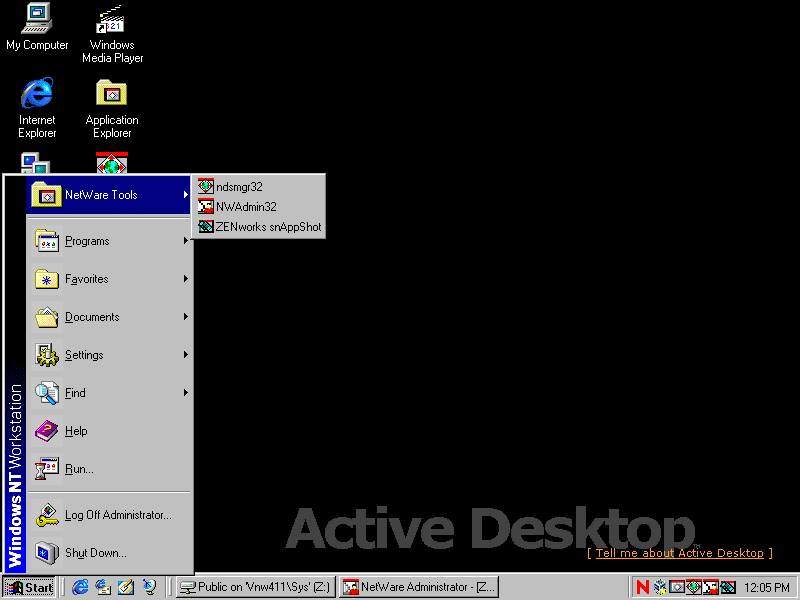
Task: Expand the Find submenu
Action: [109, 393]
